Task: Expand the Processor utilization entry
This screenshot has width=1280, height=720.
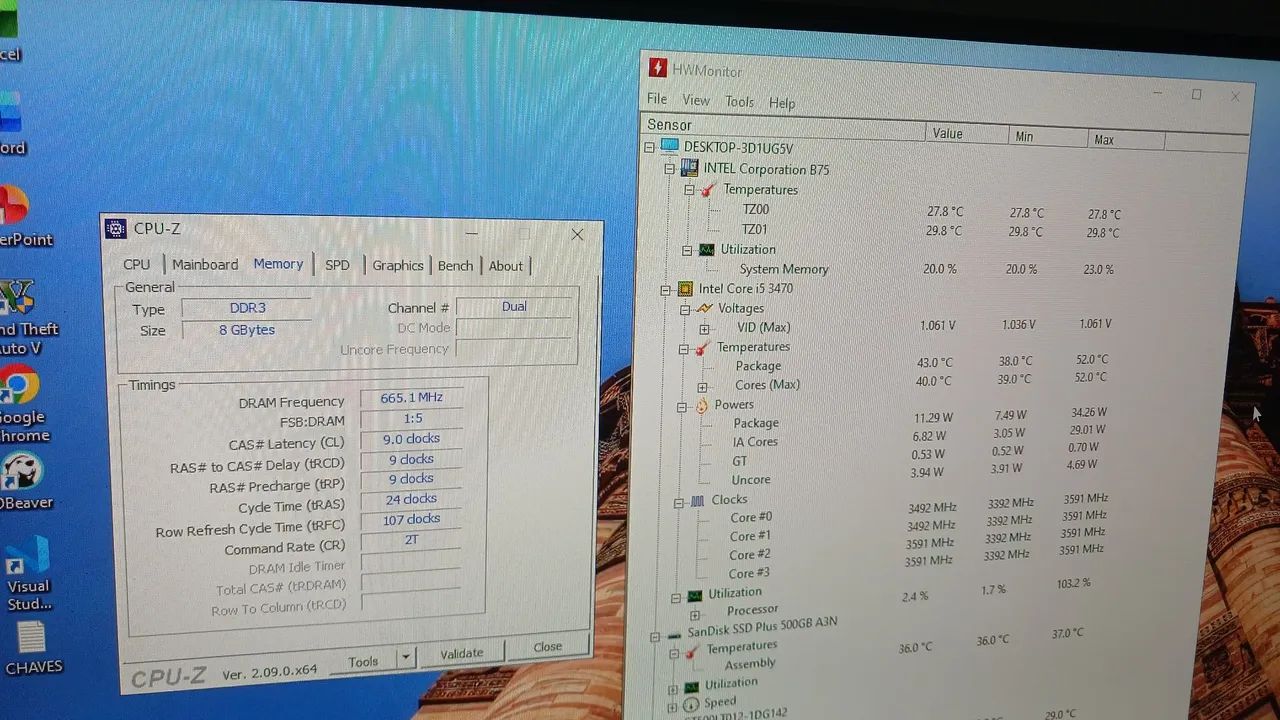Action: point(695,614)
